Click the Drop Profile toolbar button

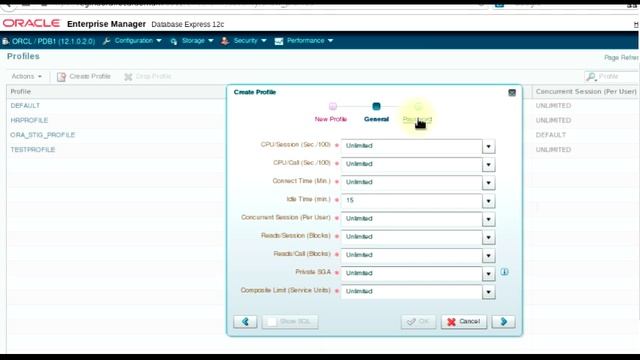coord(148,76)
